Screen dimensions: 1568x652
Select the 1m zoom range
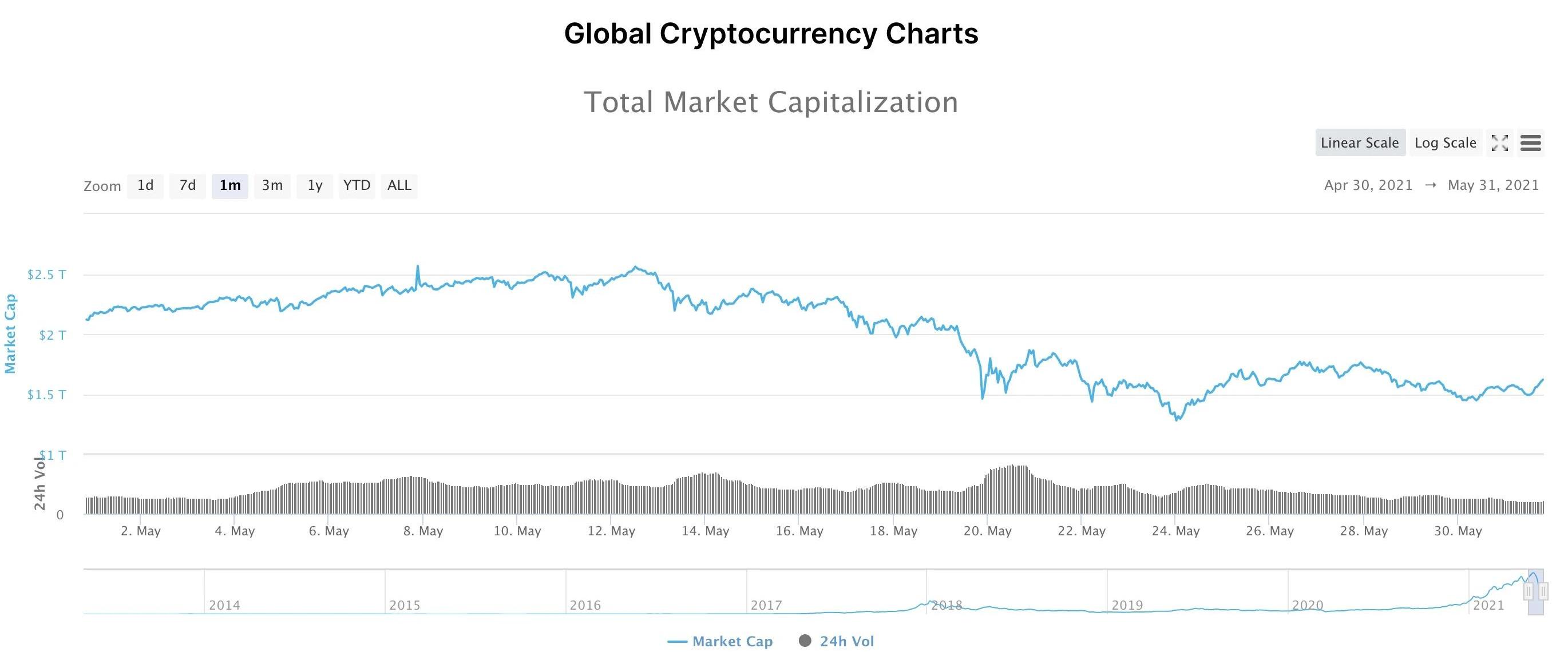230,185
